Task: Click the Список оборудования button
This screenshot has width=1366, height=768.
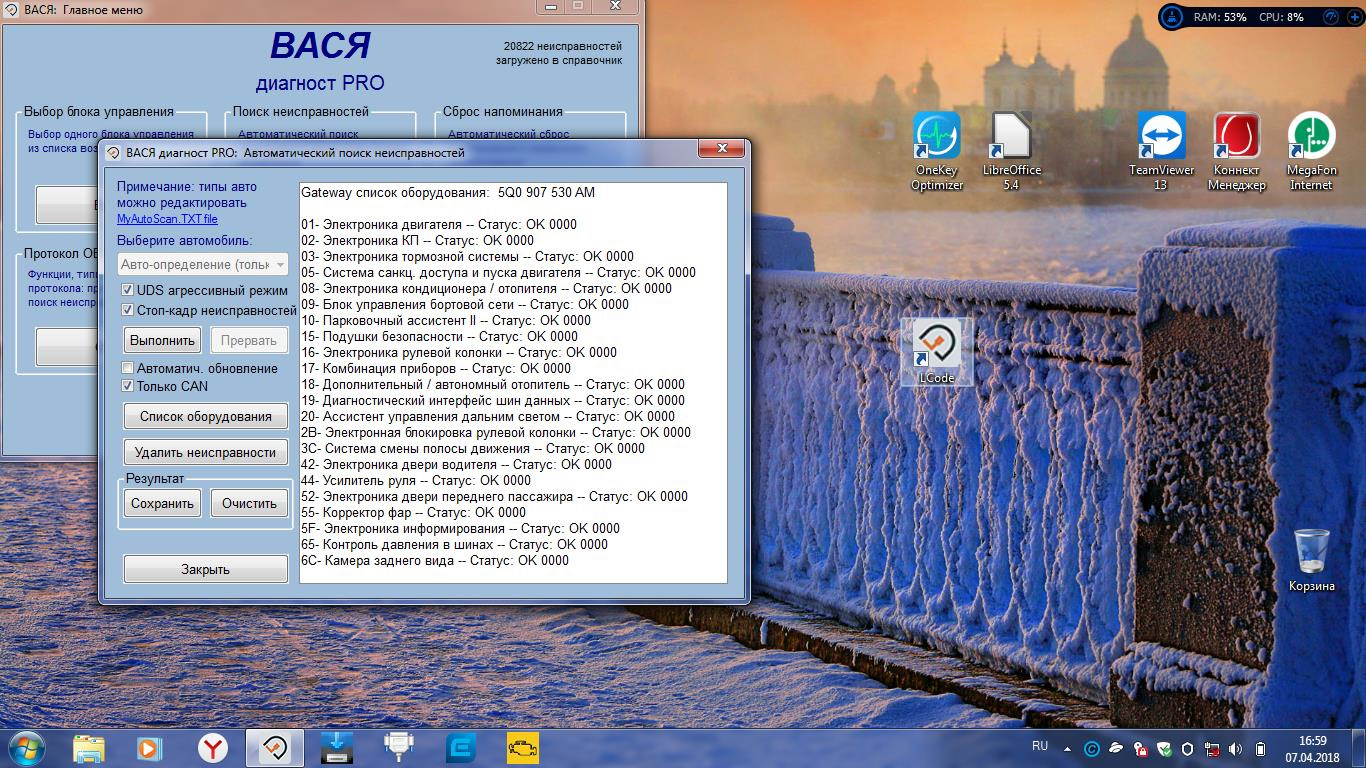Action: (x=205, y=416)
